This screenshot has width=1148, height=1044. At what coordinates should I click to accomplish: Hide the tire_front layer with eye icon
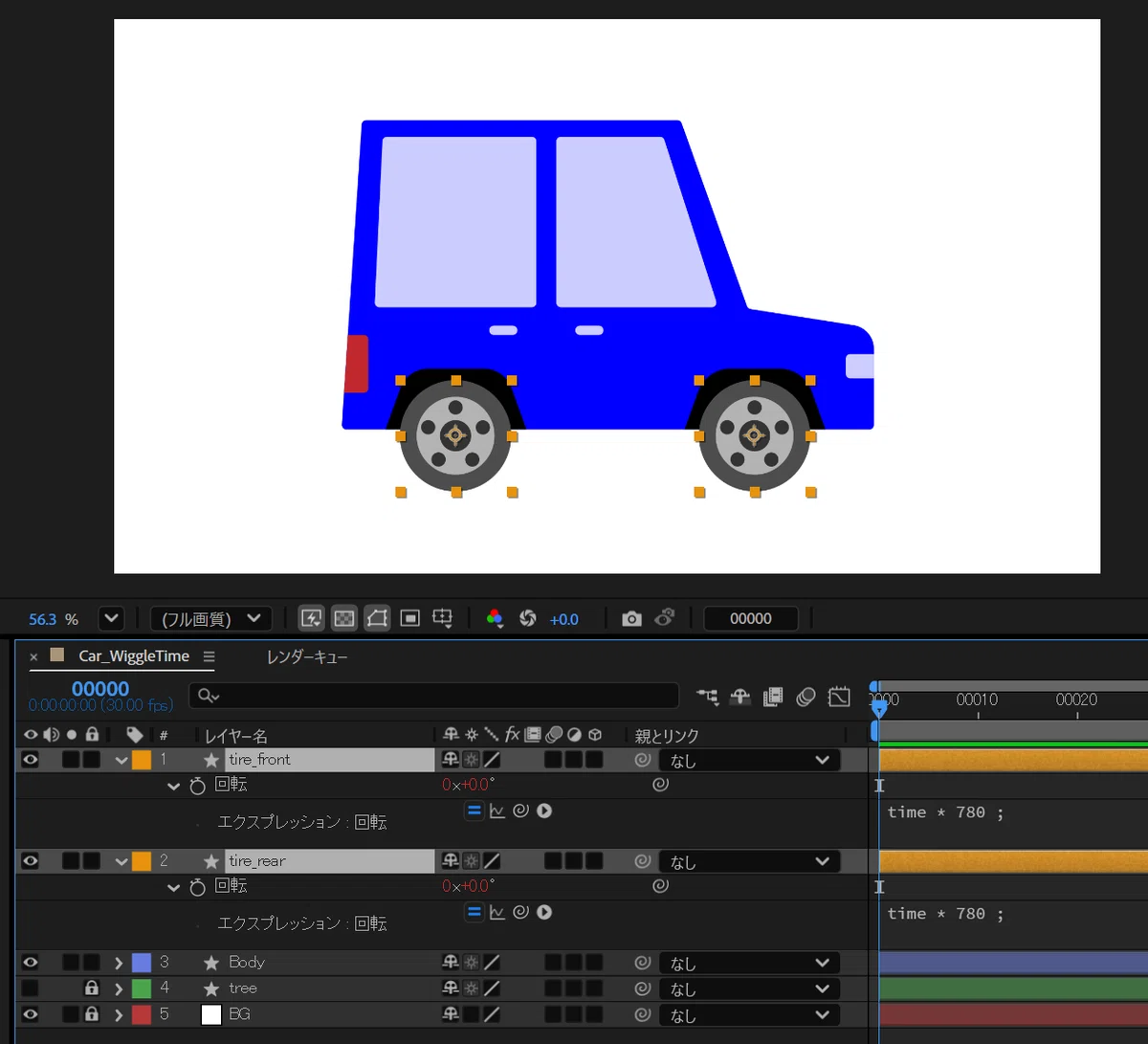[x=31, y=760]
